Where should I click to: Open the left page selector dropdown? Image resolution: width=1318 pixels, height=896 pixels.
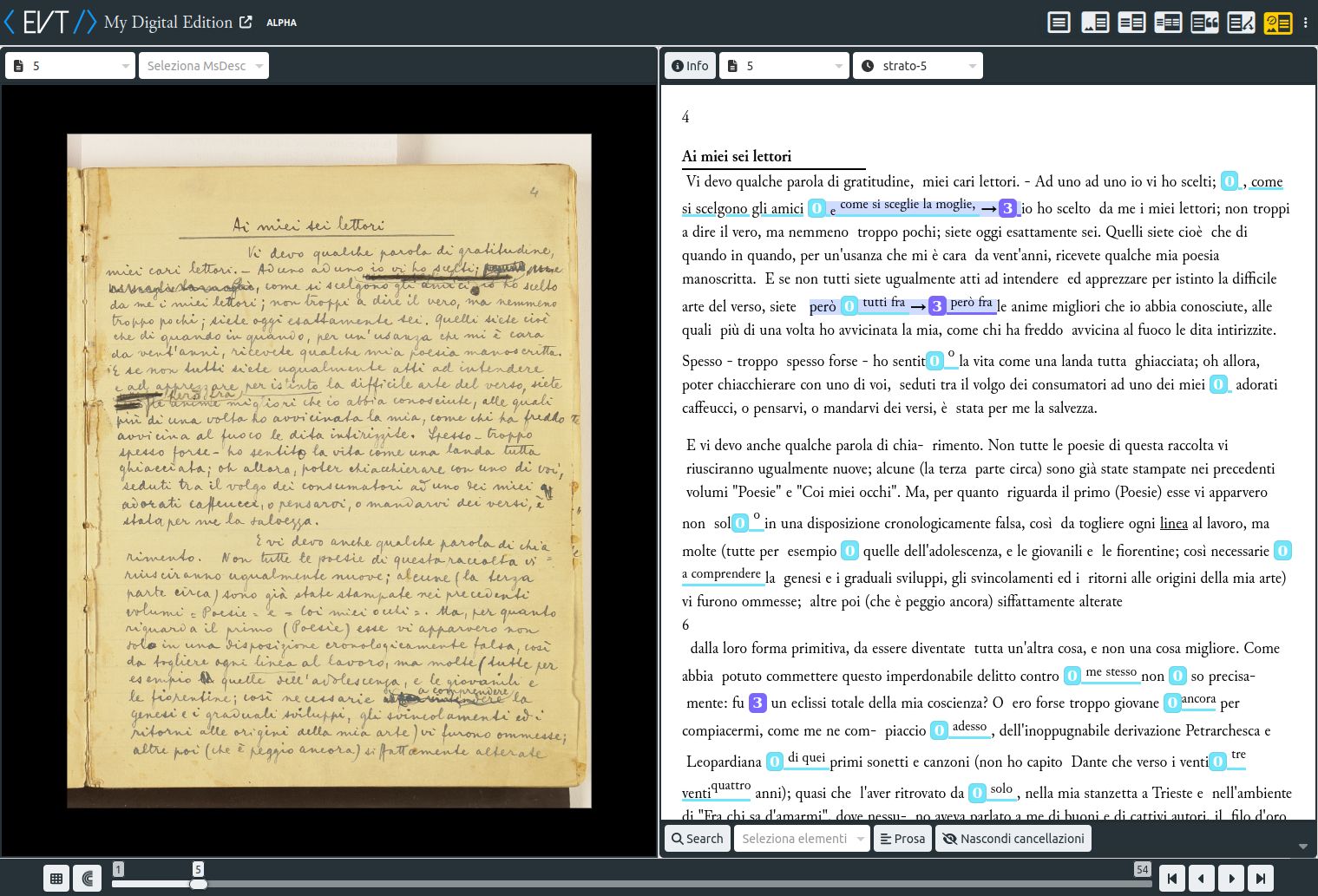[x=69, y=66]
